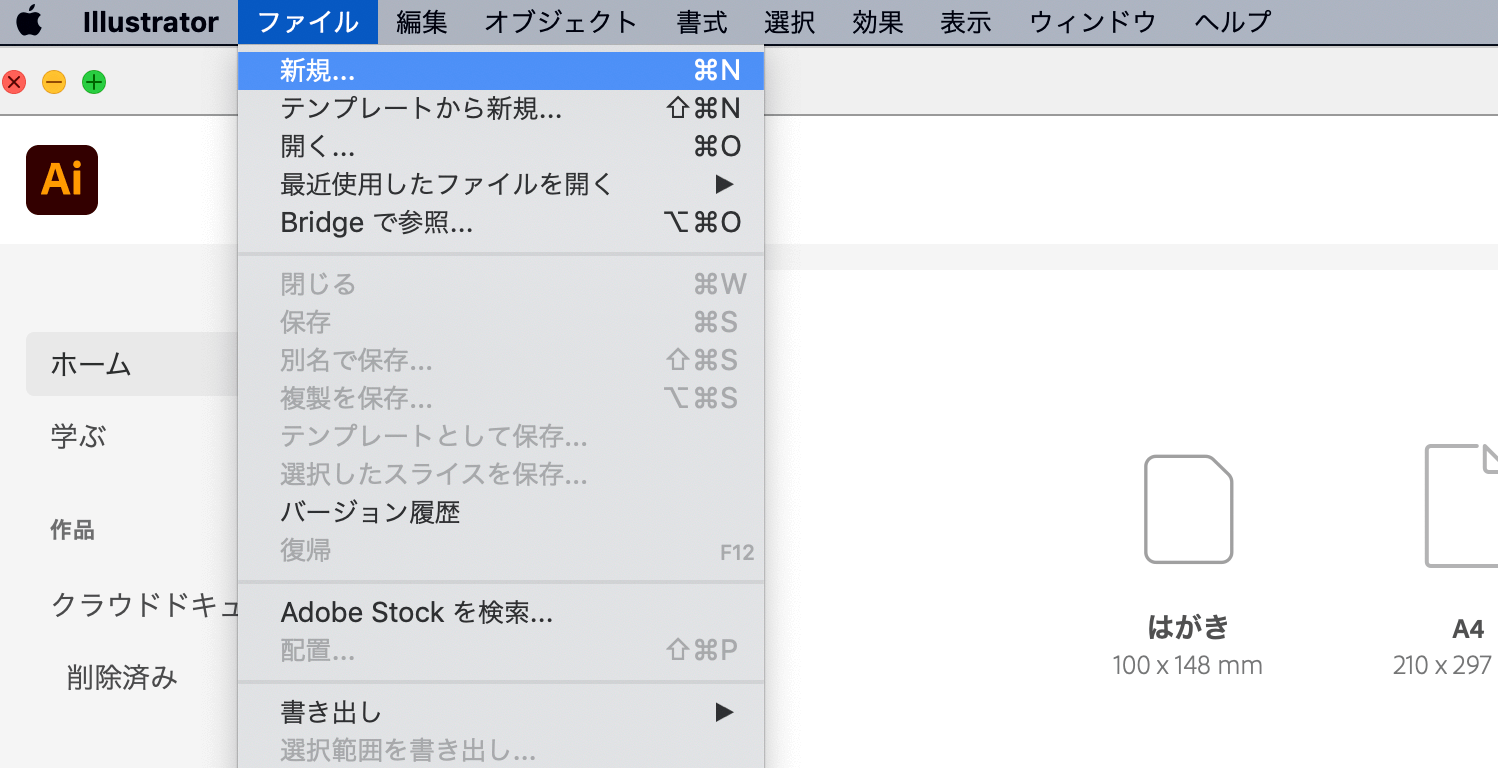Choose テンプレートから新規... menu item
The width and height of the screenshot is (1498, 768).
tap(501, 108)
